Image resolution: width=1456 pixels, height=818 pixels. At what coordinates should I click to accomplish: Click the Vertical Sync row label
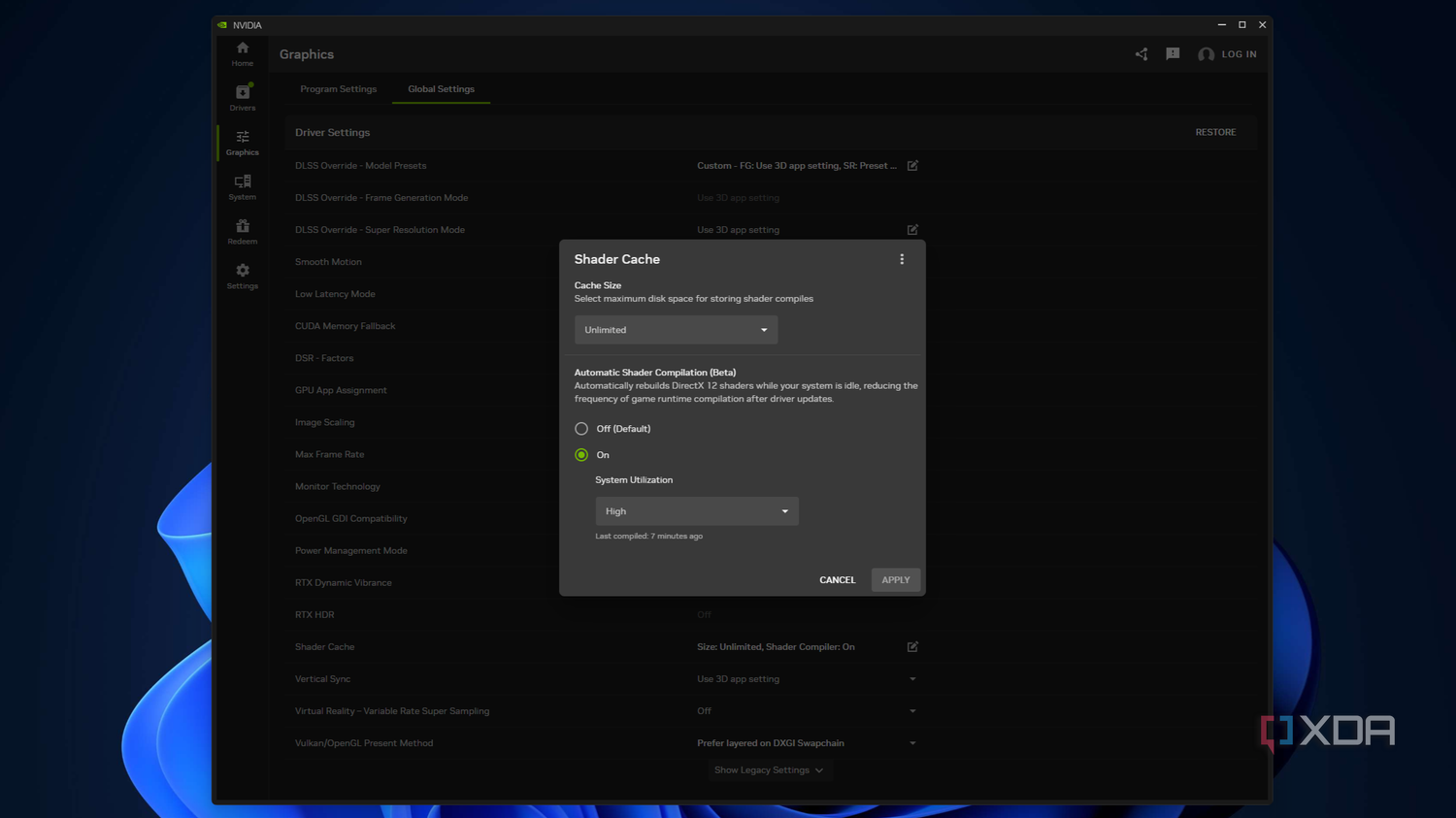[x=322, y=679]
